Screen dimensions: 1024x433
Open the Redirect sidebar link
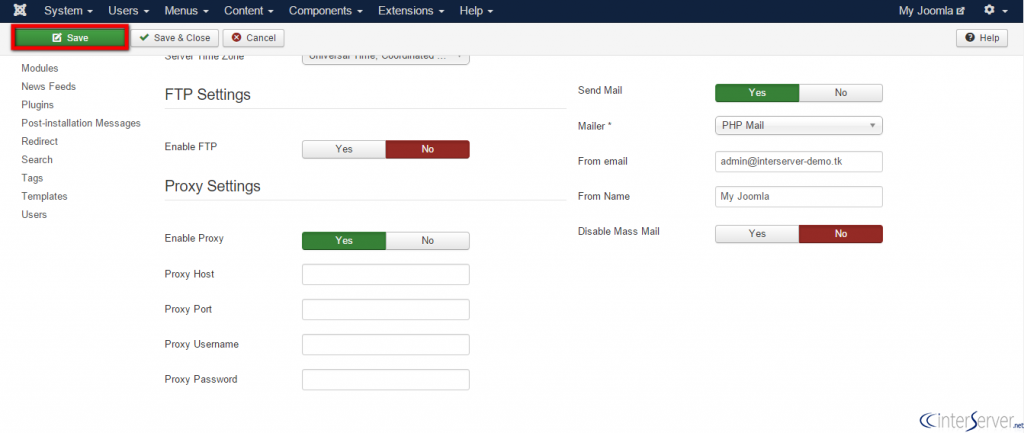click(39, 141)
